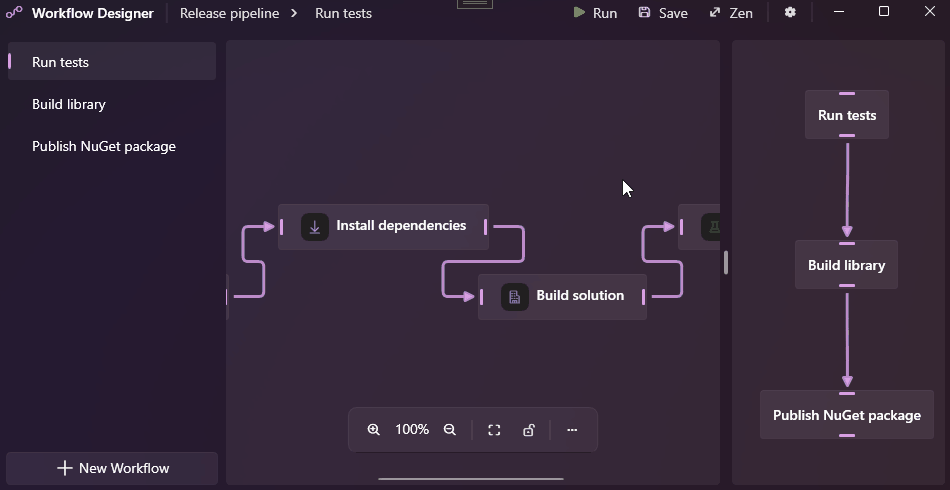
Task: Click the Workflow Designer app logo icon
Action: click(14, 13)
